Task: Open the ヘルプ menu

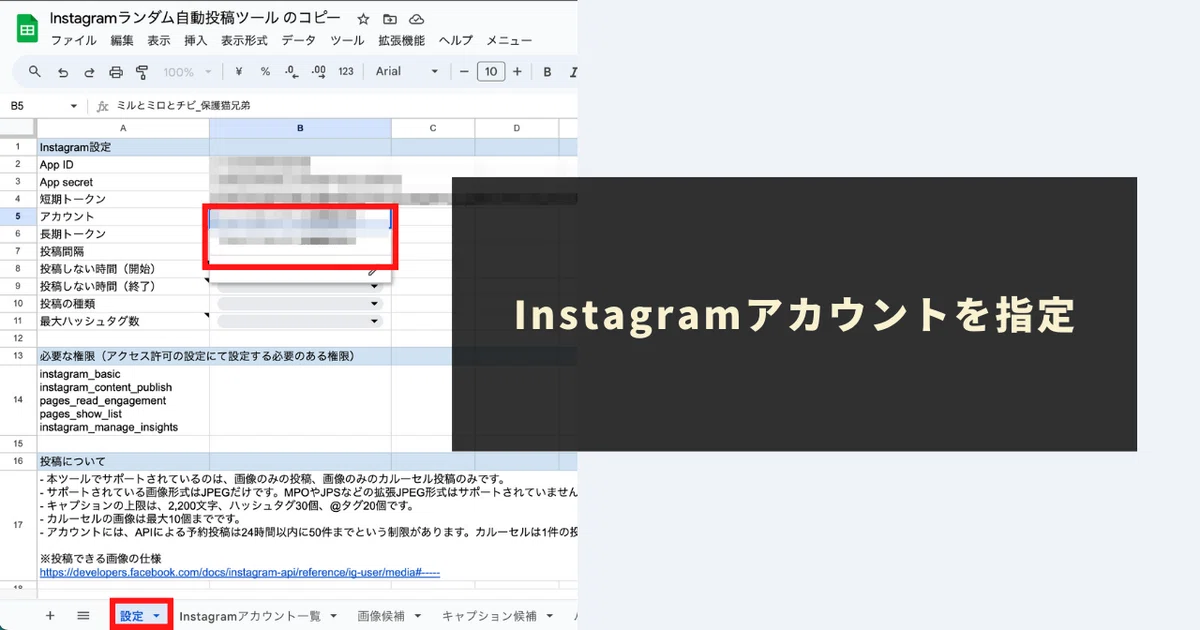Action: [x=456, y=41]
